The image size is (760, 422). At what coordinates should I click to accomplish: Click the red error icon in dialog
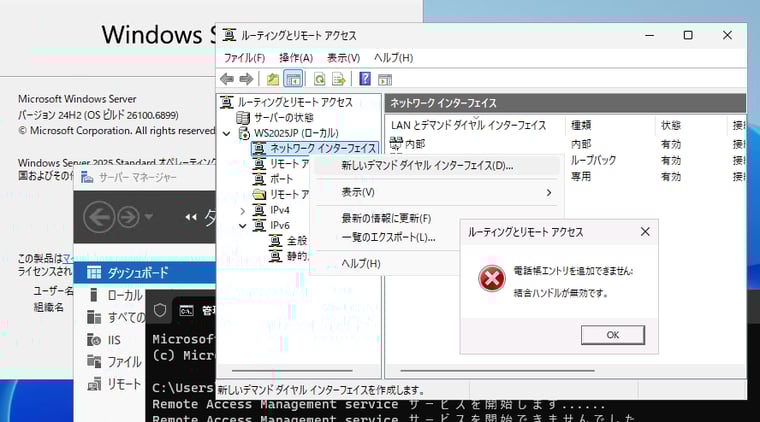[x=491, y=279]
